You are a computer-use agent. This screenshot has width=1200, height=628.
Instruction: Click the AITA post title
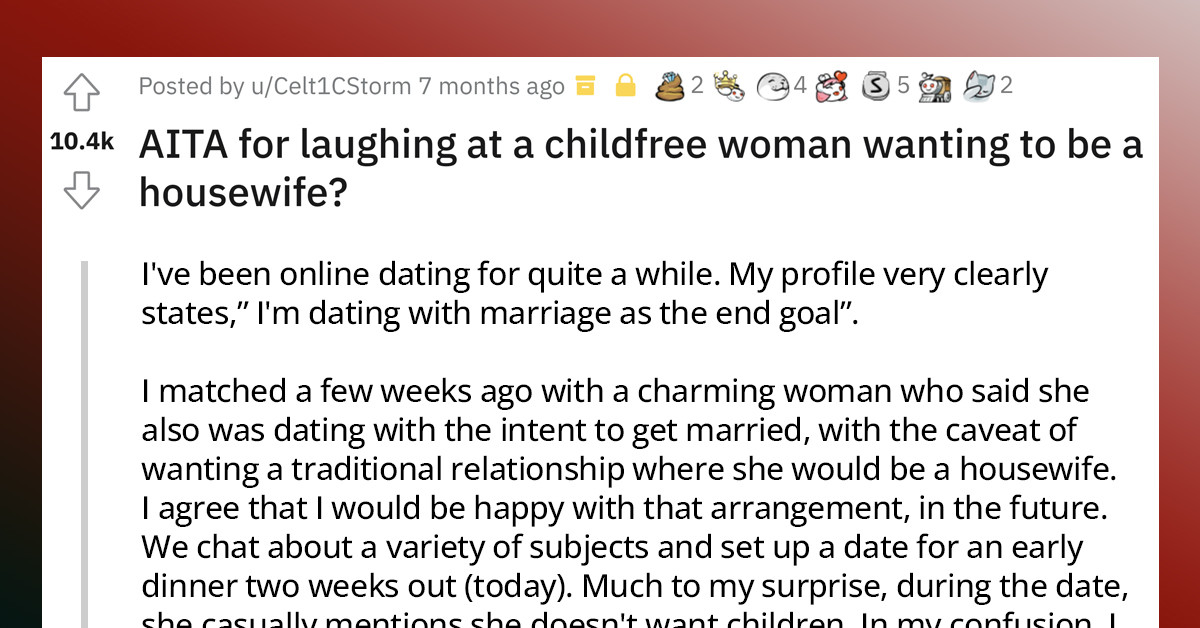click(x=640, y=165)
